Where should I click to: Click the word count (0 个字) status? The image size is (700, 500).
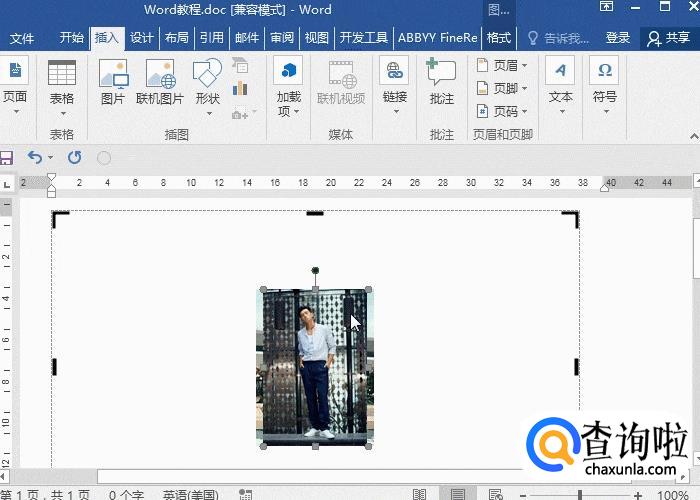tap(126, 494)
